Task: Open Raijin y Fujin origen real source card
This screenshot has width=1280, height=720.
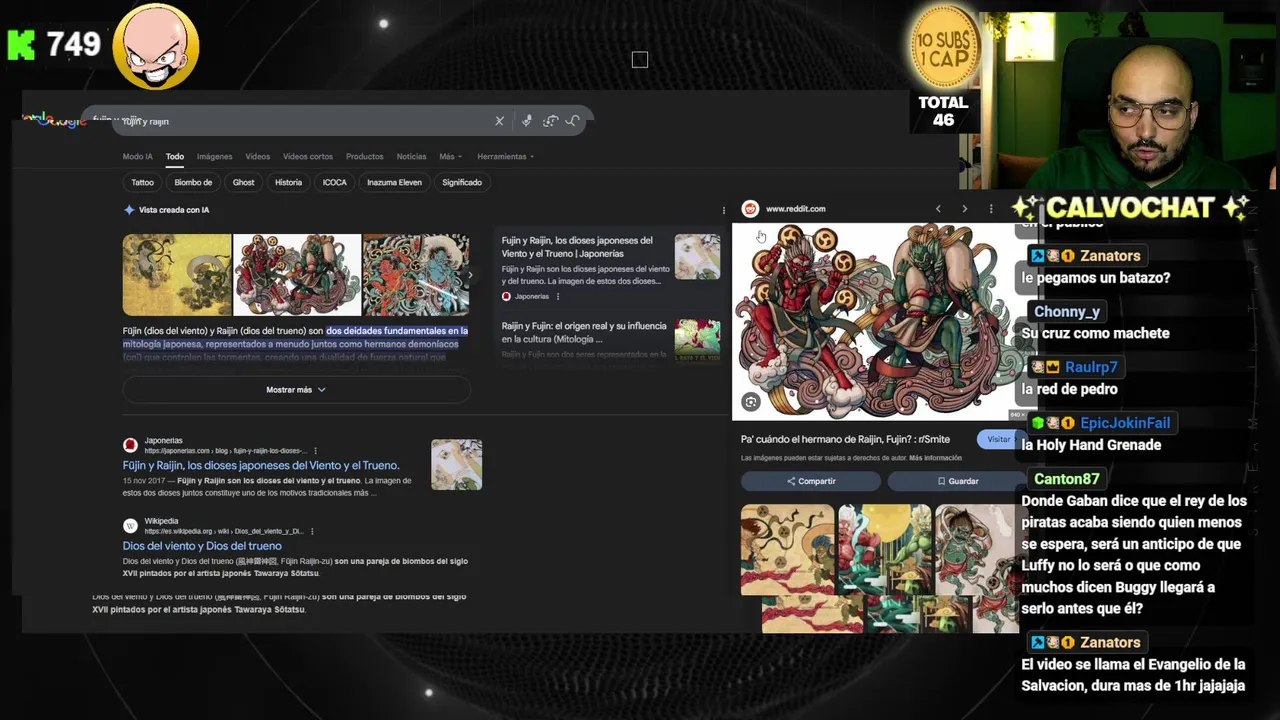Action: coord(611,339)
